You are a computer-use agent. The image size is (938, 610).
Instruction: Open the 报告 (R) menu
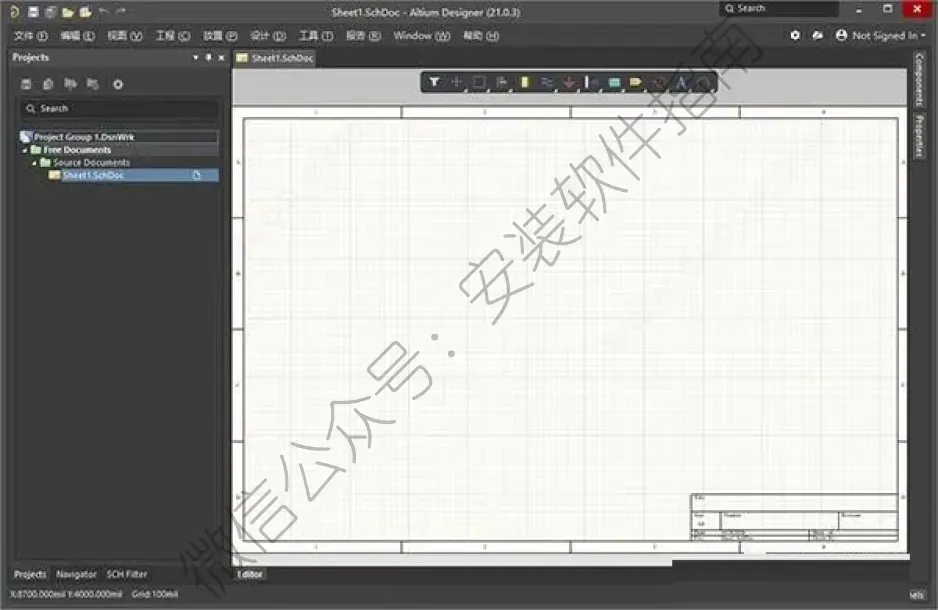click(x=363, y=36)
